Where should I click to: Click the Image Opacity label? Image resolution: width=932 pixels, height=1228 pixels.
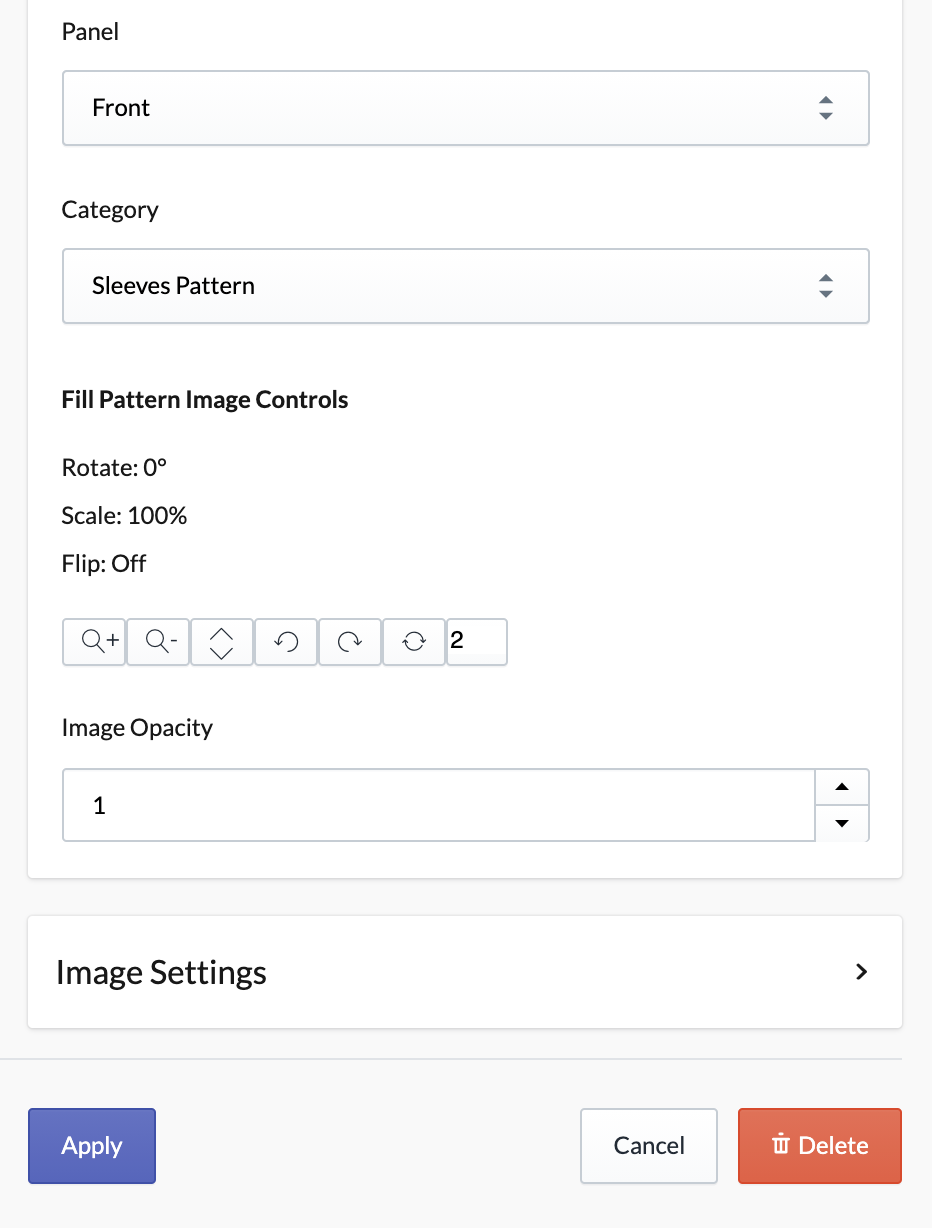(x=137, y=727)
